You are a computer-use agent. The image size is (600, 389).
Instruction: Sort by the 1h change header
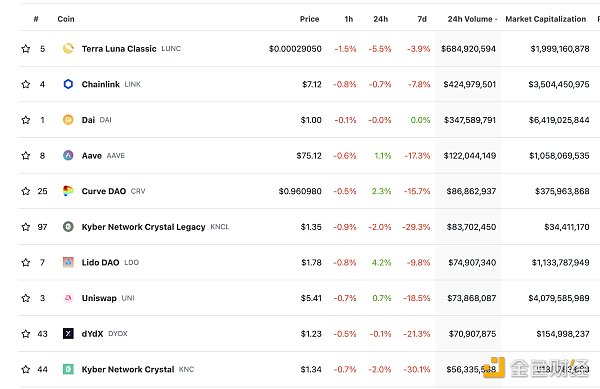[349, 19]
